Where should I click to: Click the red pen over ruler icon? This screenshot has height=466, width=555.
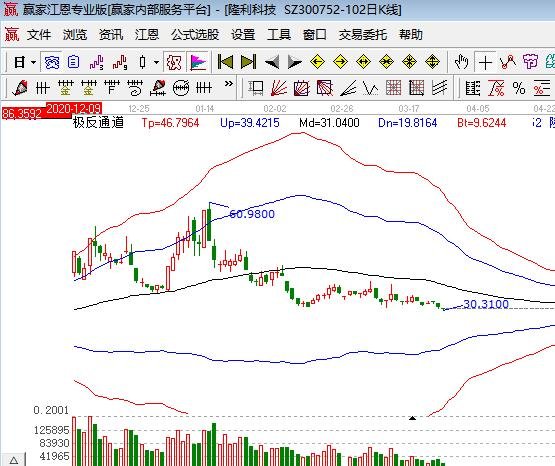coord(158,88)
